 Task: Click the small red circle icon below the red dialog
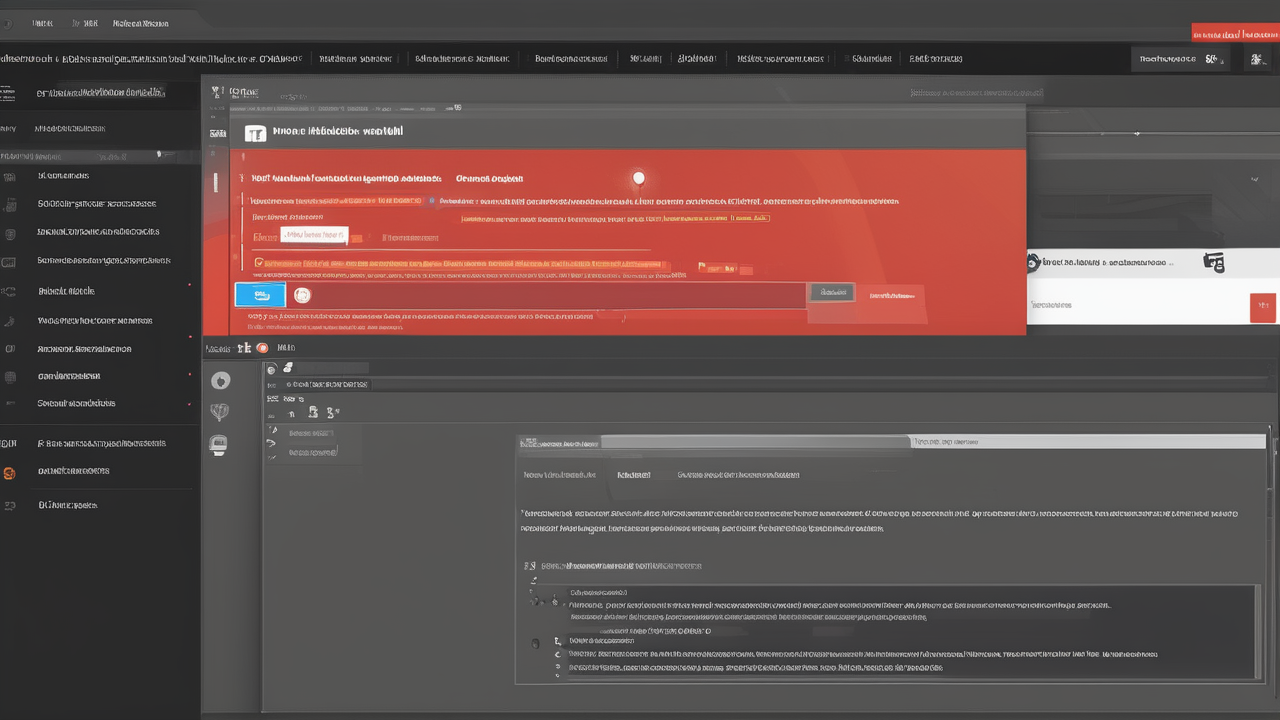(x=262, y=348)
